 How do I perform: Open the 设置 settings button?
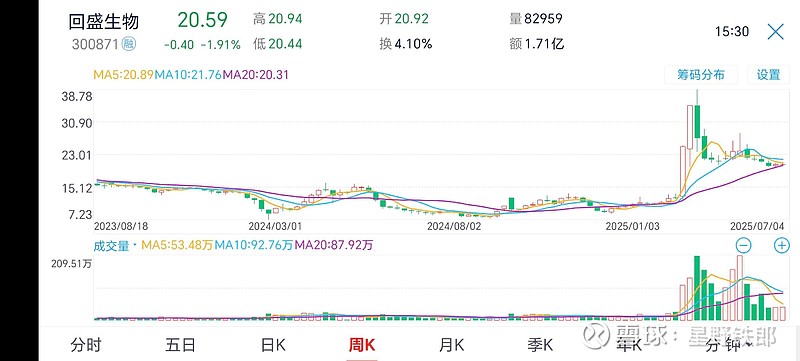pyautogui.click(x=768, y=75)
